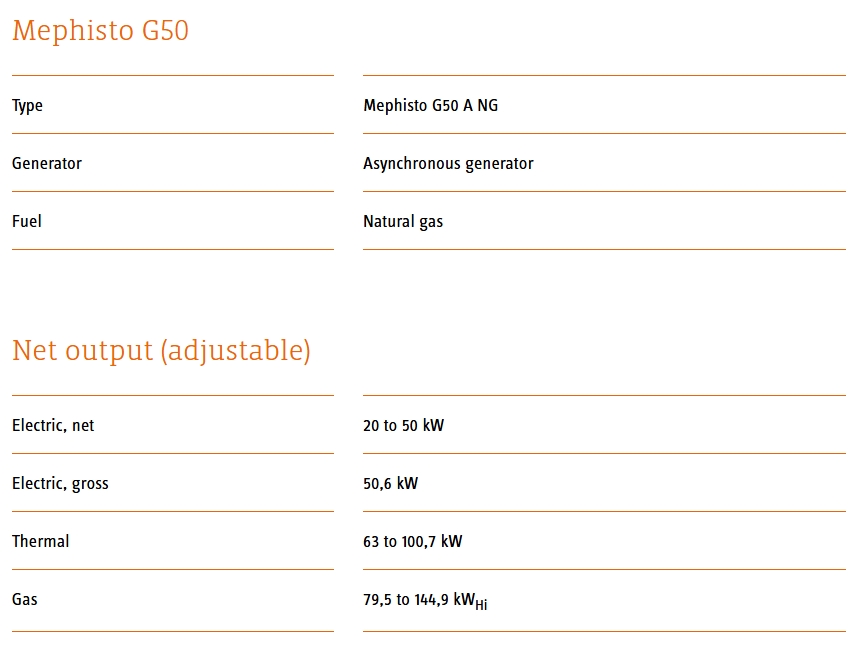This screenshot has height=655, width=867.
Task: Click the word NG in the Type value
Action: (487, 106)
